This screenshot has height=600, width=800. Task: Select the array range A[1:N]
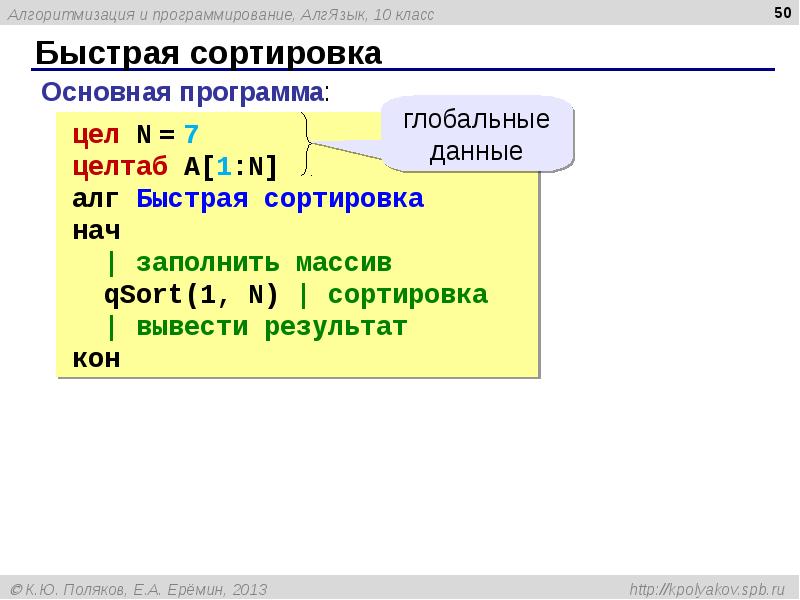tap(230, 166)
